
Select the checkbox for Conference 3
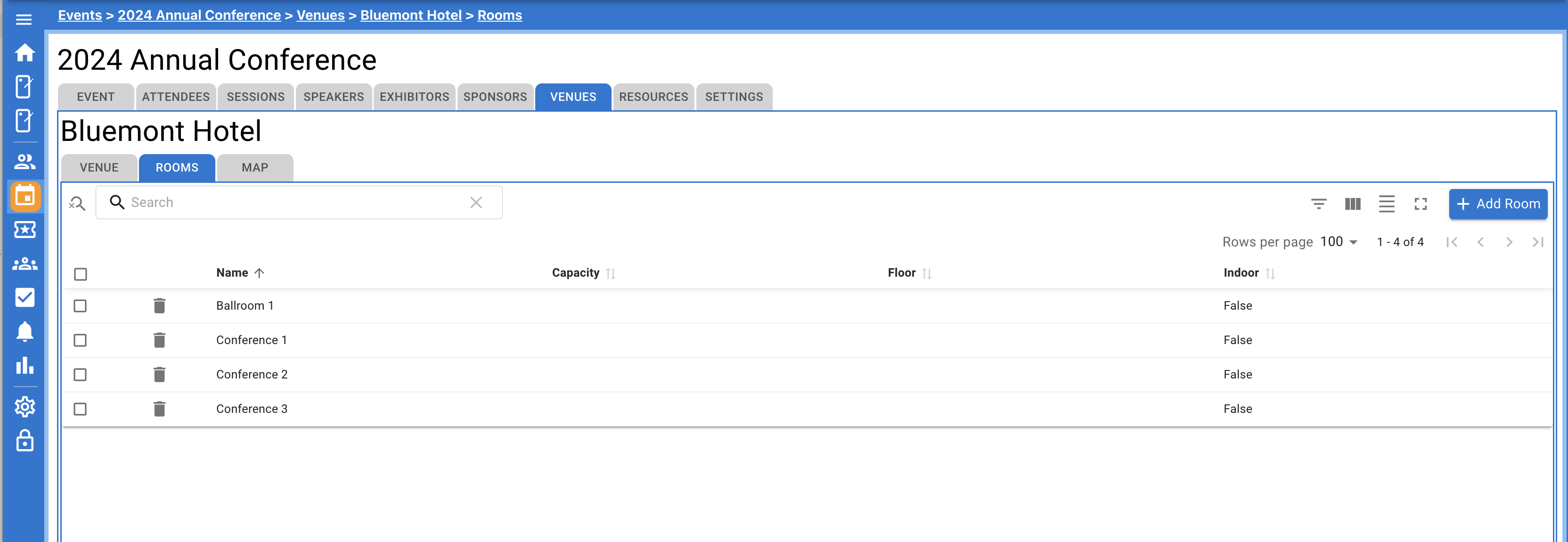coord(80,409)
